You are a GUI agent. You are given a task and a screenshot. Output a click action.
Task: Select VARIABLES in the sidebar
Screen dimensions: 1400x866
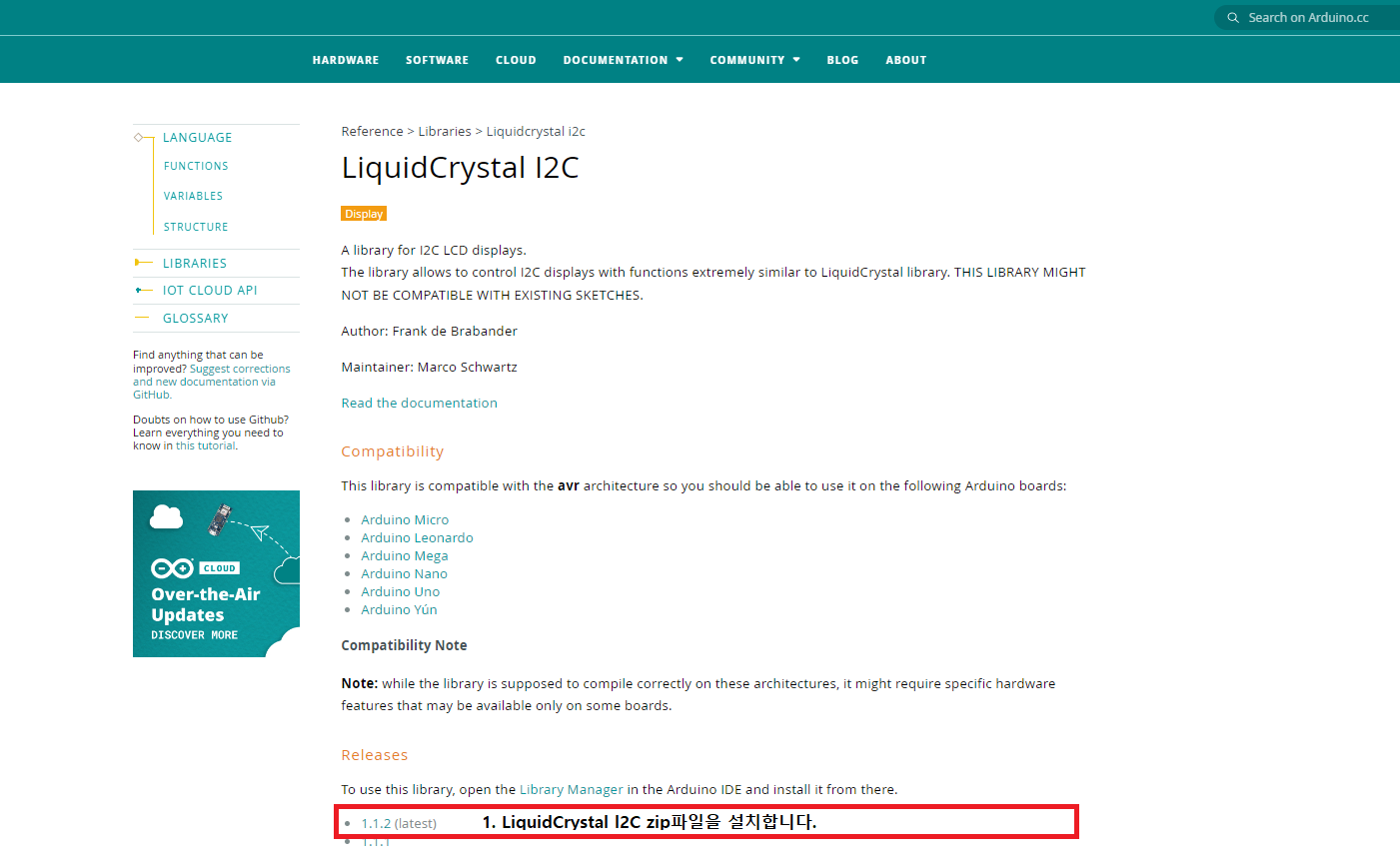point(194,196)
